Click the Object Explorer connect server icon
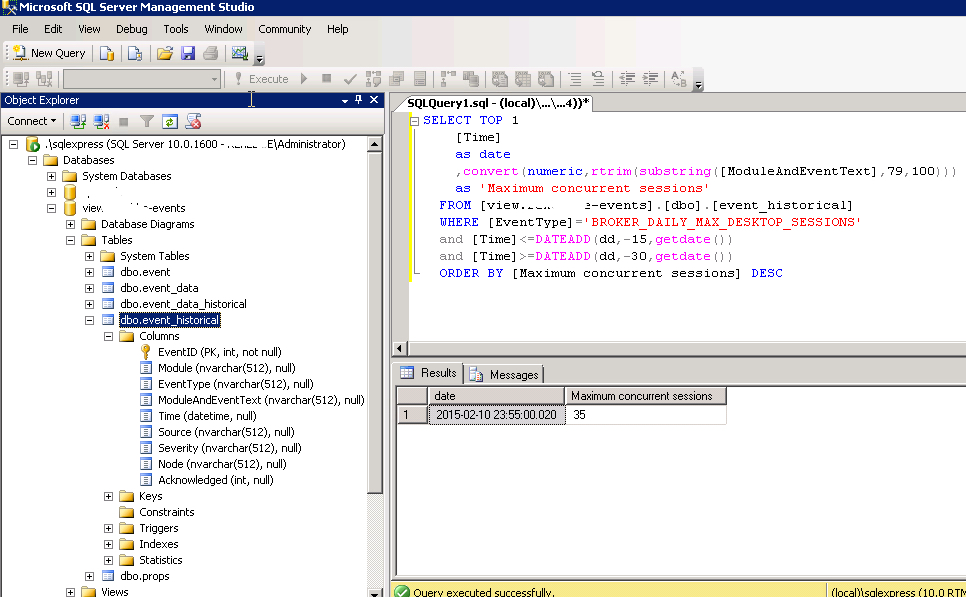Screen dimensions: 966x597 [x=78, y=121]
